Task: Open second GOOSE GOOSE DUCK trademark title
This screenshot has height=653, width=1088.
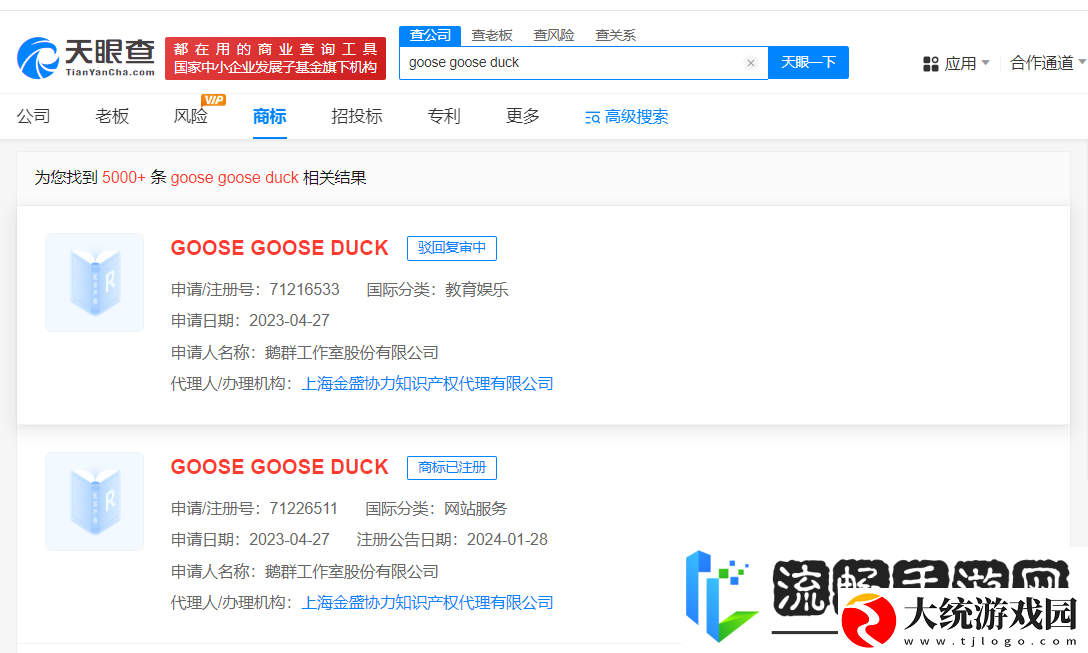Action: click(x=280, y=467)
